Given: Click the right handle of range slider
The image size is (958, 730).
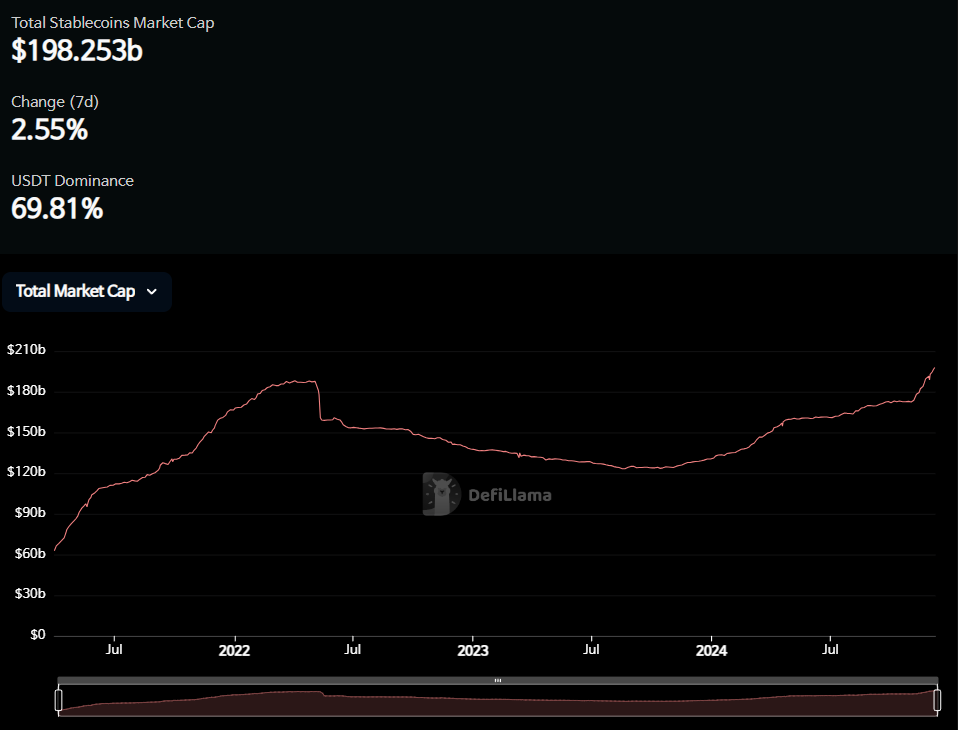Looking at the screenshot, I should click(937, 700).
